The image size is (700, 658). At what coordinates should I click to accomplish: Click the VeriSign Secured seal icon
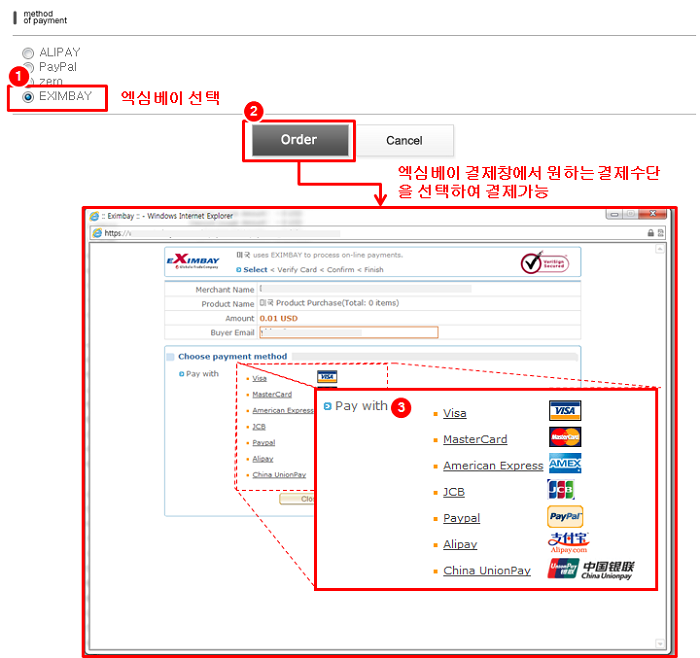pos(545,262)
